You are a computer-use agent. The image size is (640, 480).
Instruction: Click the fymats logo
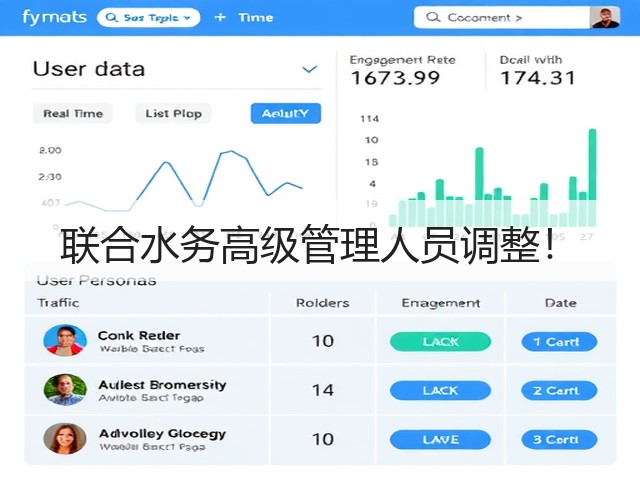pos(54,18)
